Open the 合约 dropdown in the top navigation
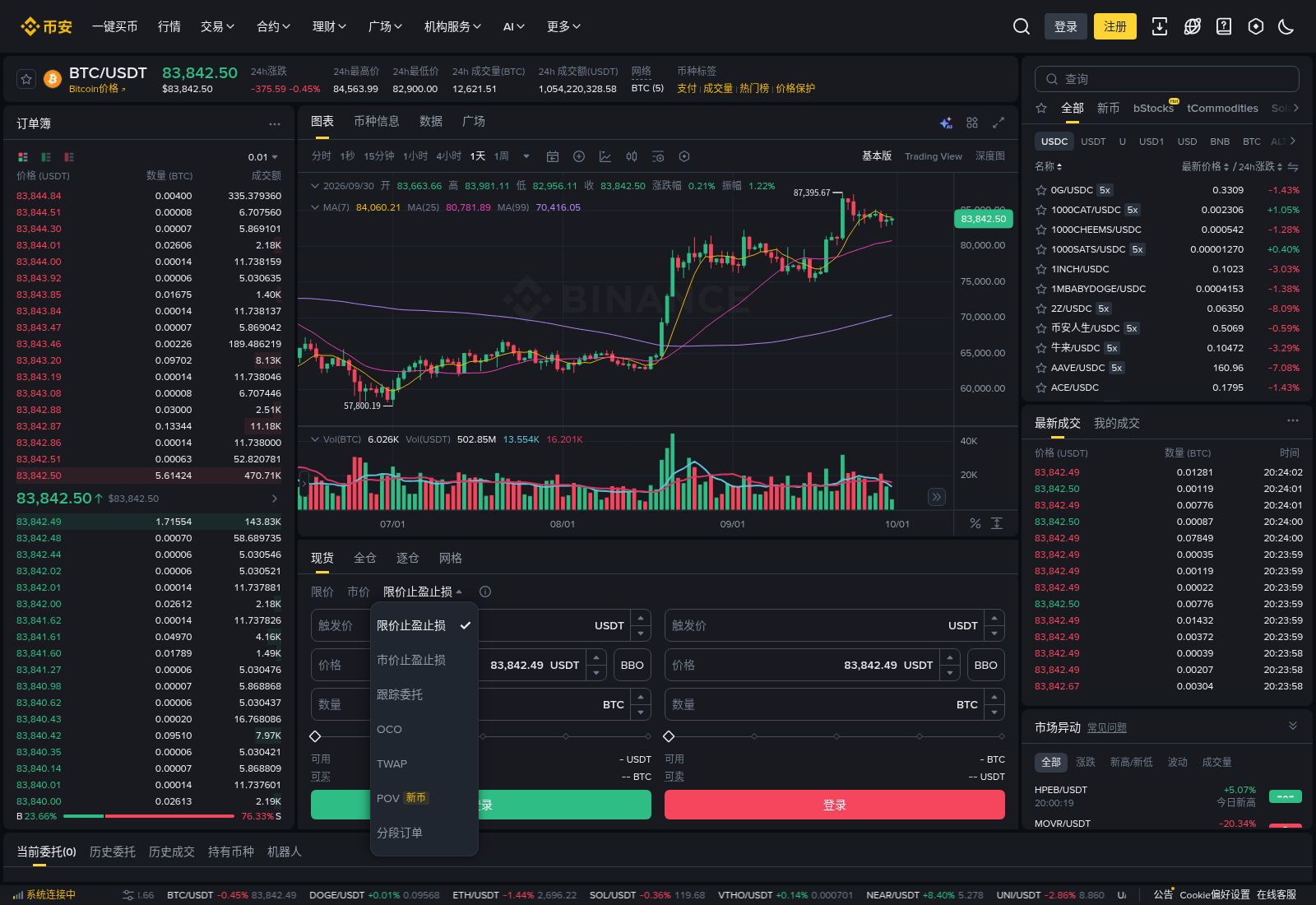Screen dimensions: 1316x905 coord(274,27)
